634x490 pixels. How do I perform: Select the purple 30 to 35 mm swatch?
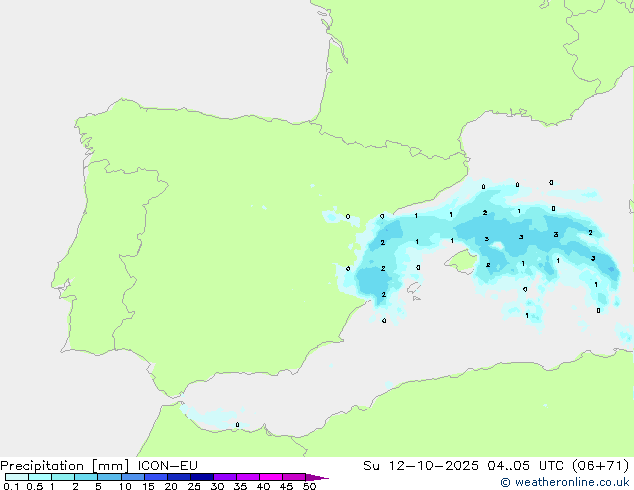(x=225, y=477)
